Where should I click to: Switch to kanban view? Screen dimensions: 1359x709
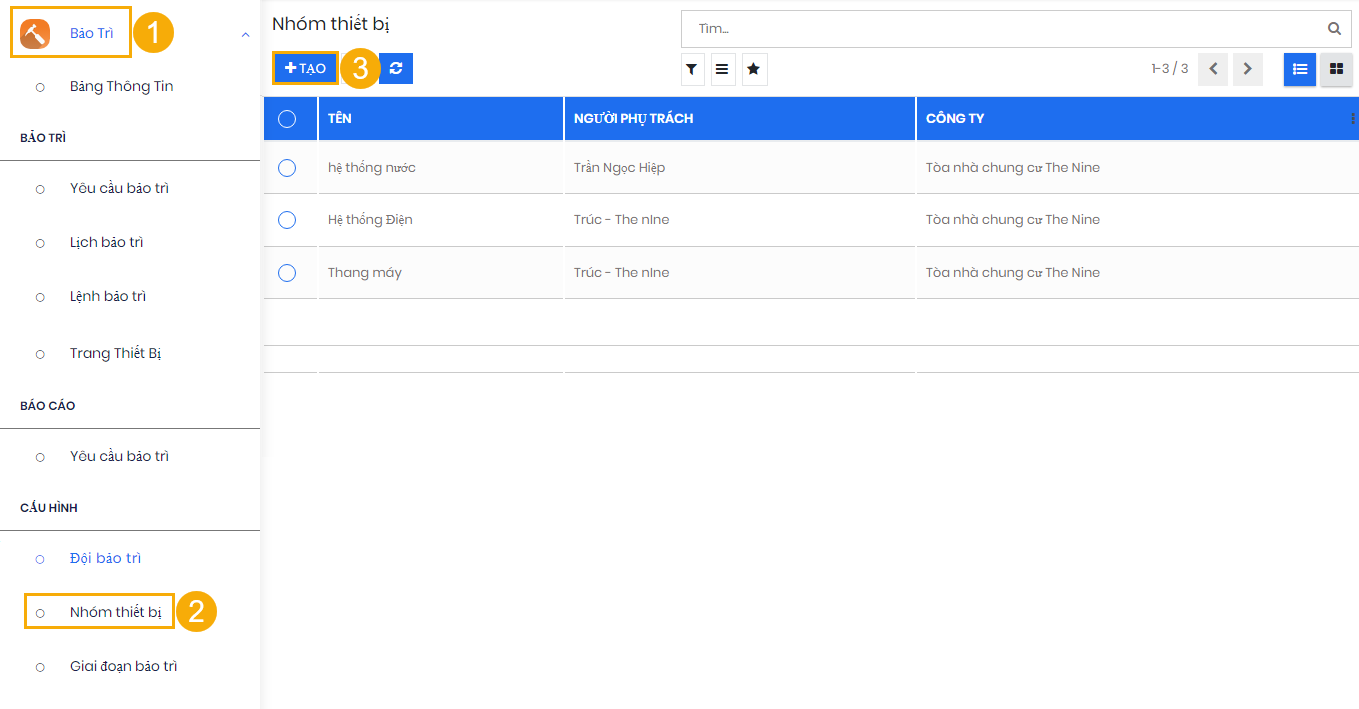pyautogui.click(x=1336, y=69)
